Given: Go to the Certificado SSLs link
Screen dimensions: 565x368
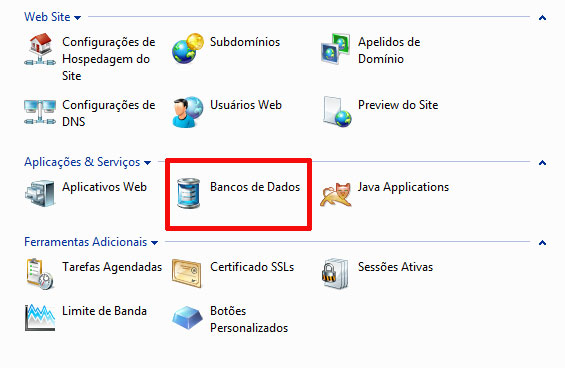Looking at the screenshot, I should tap(252, 267).
